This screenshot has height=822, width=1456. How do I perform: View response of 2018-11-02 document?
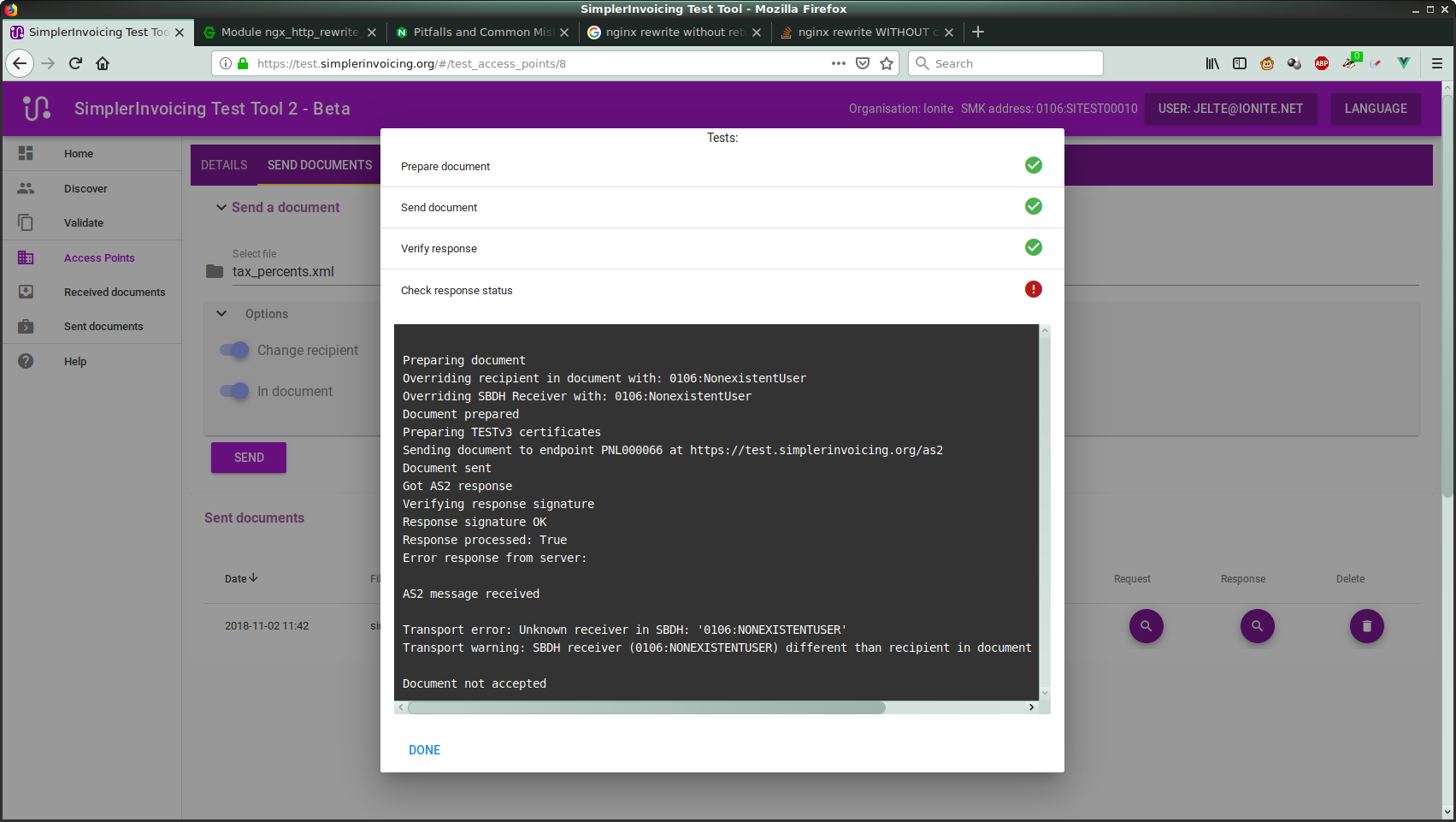tap(1257, 626)
